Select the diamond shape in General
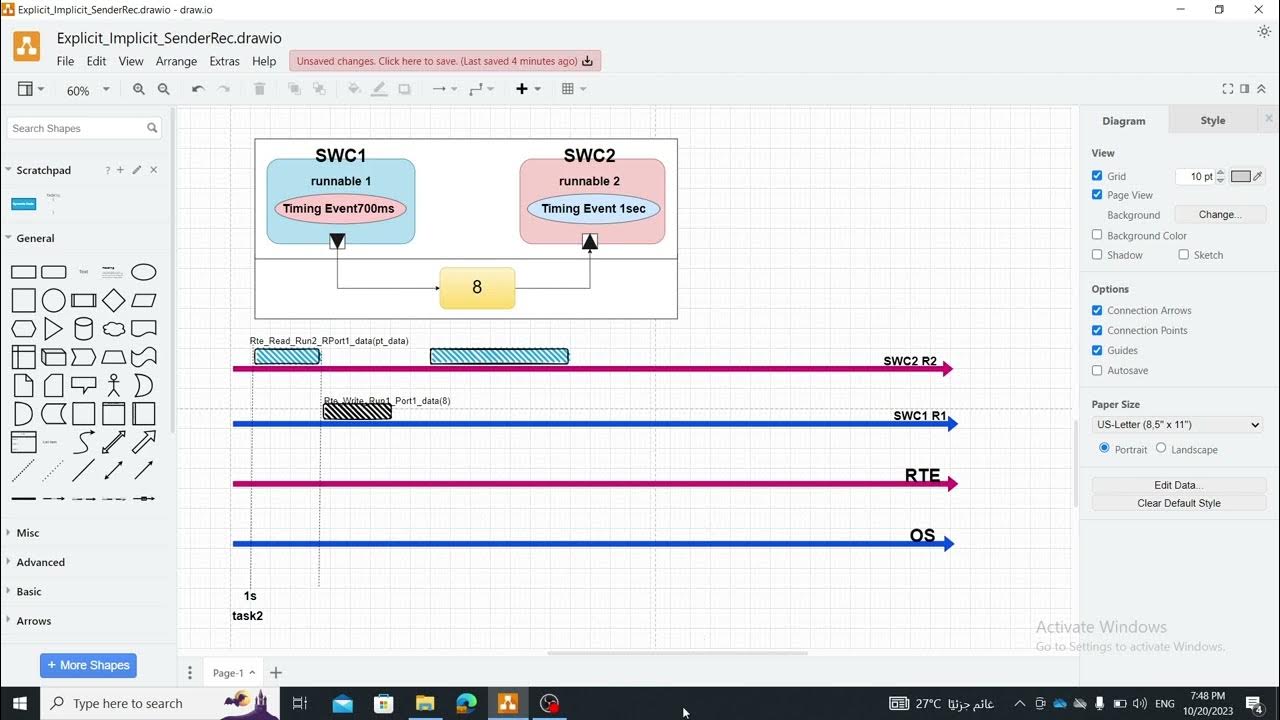Screen dimensions: 1280x720 coord(114,300)
